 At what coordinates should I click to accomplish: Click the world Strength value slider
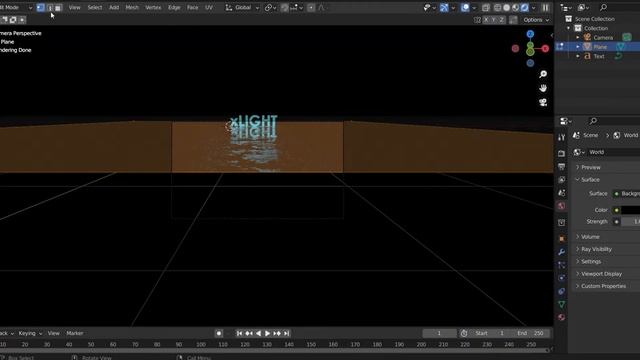point(630,222)
